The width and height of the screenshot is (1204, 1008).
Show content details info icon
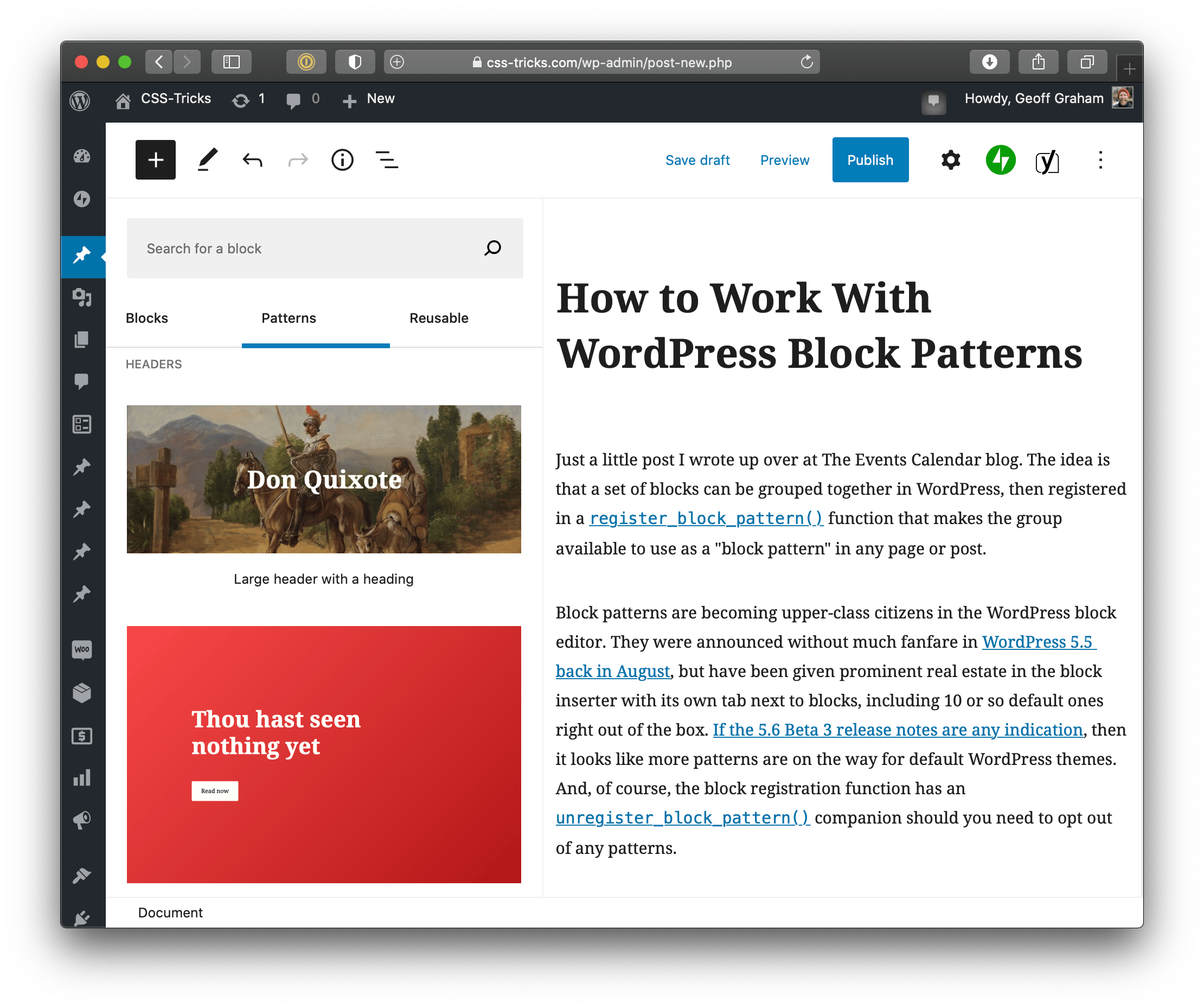tap(343, 160)
